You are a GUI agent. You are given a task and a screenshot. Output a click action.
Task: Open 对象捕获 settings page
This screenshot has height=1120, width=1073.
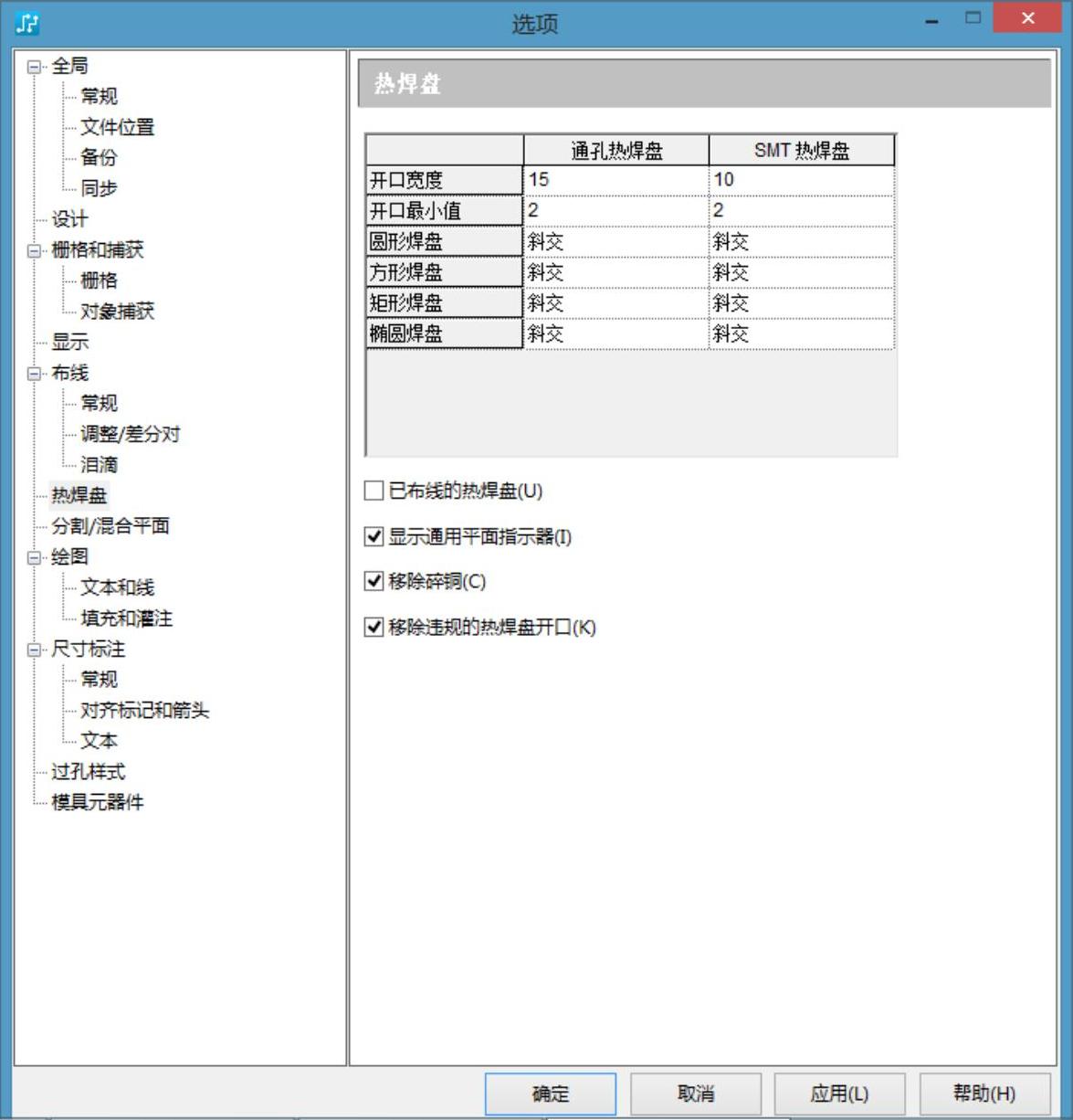pos(117,312)
